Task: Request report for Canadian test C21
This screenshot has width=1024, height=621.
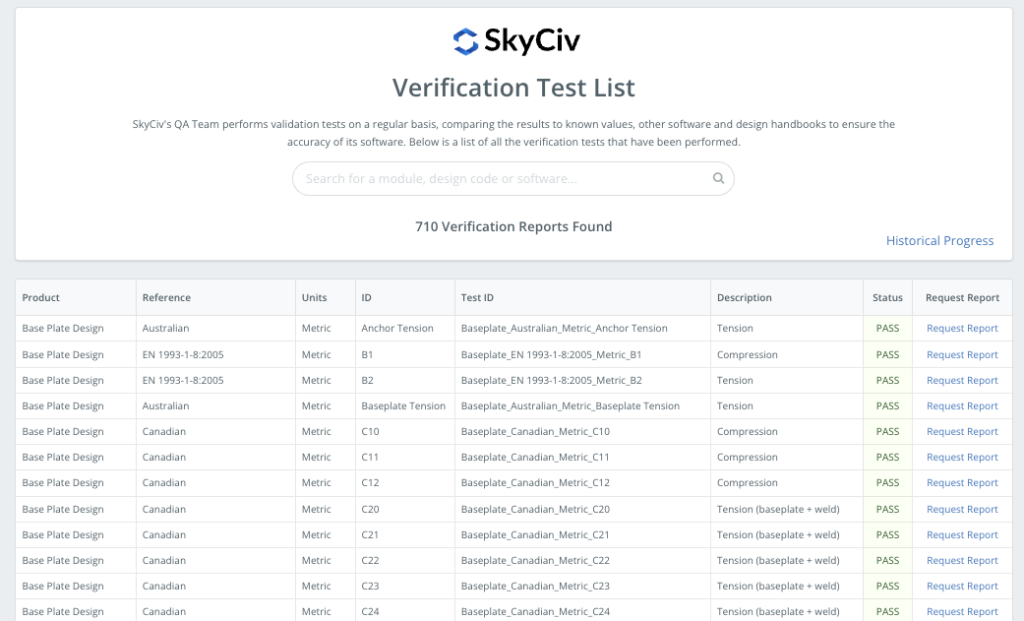Action: 961,535
